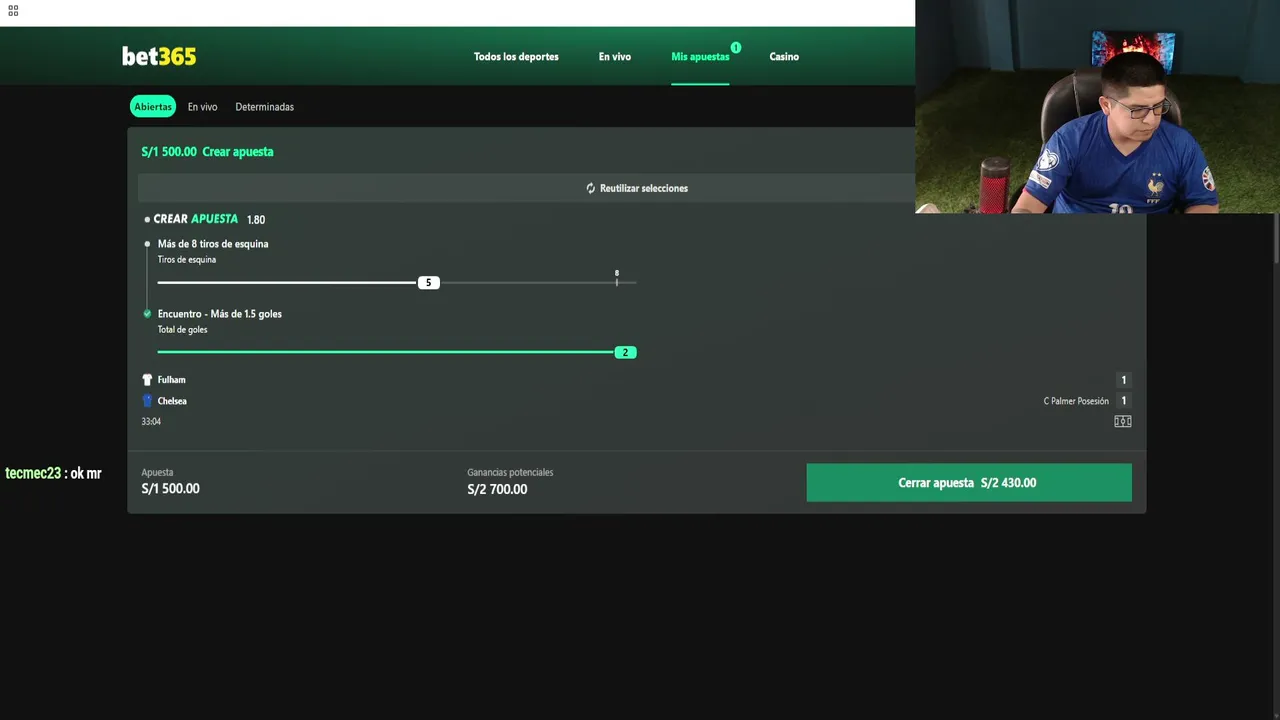
Task: Click the C Palmer Posesión label
Action: point(1076,401)
